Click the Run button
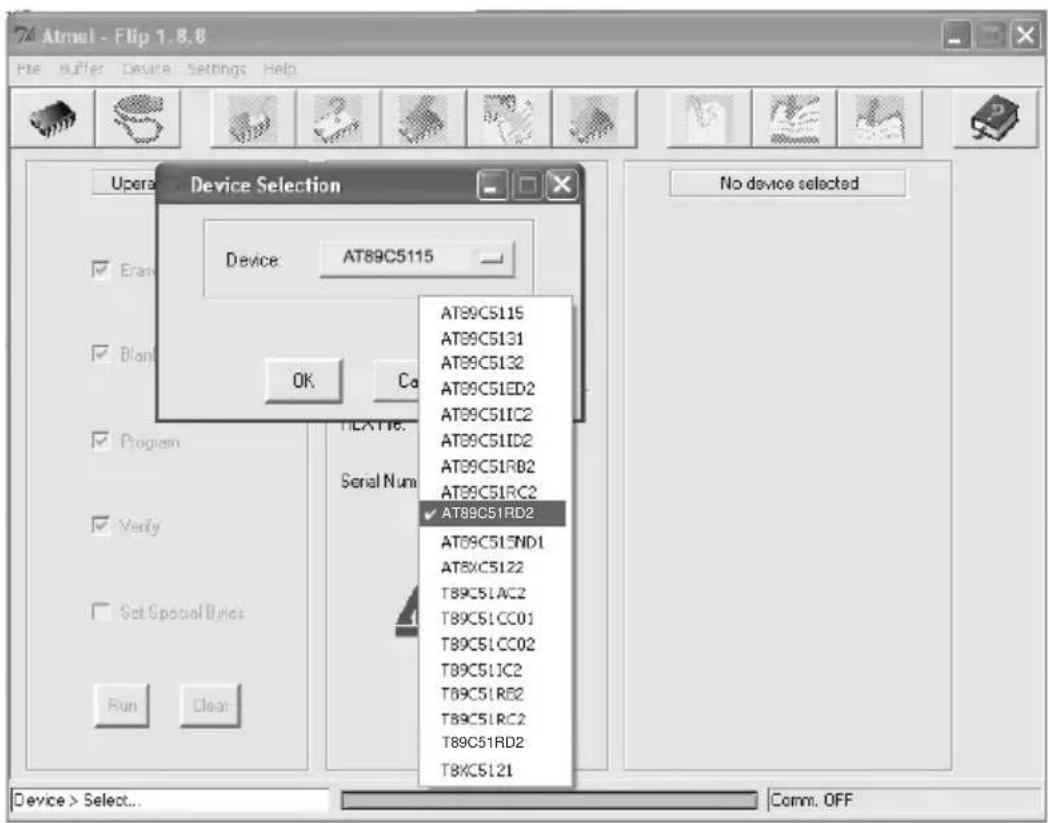Image resolution: width=1048 pixels, height=823 pixels. pyautogui.click(x=122, y=705)
